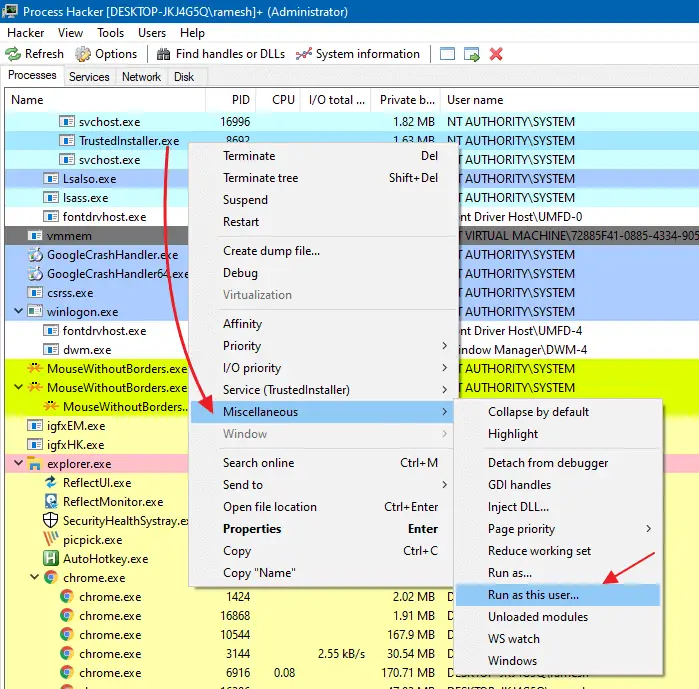Open Options via the gear icon
The height and width of the screenshot is (689, 699).
(82, 54)
